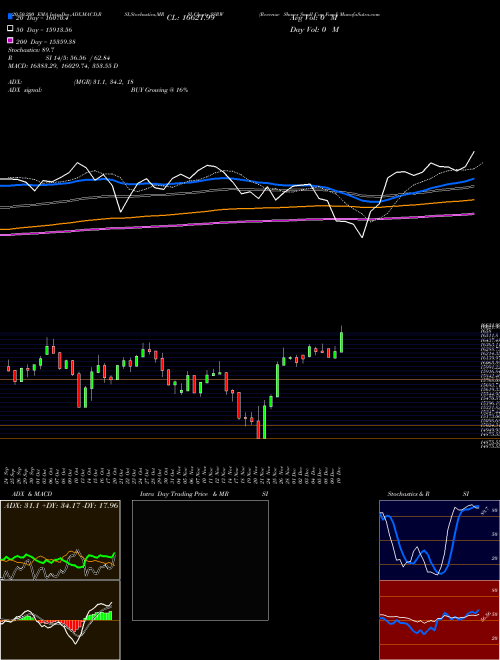Click the 'Stochastics & R' panel title
500x660 pixels.
pyautogui.click(x=408, y=494)
